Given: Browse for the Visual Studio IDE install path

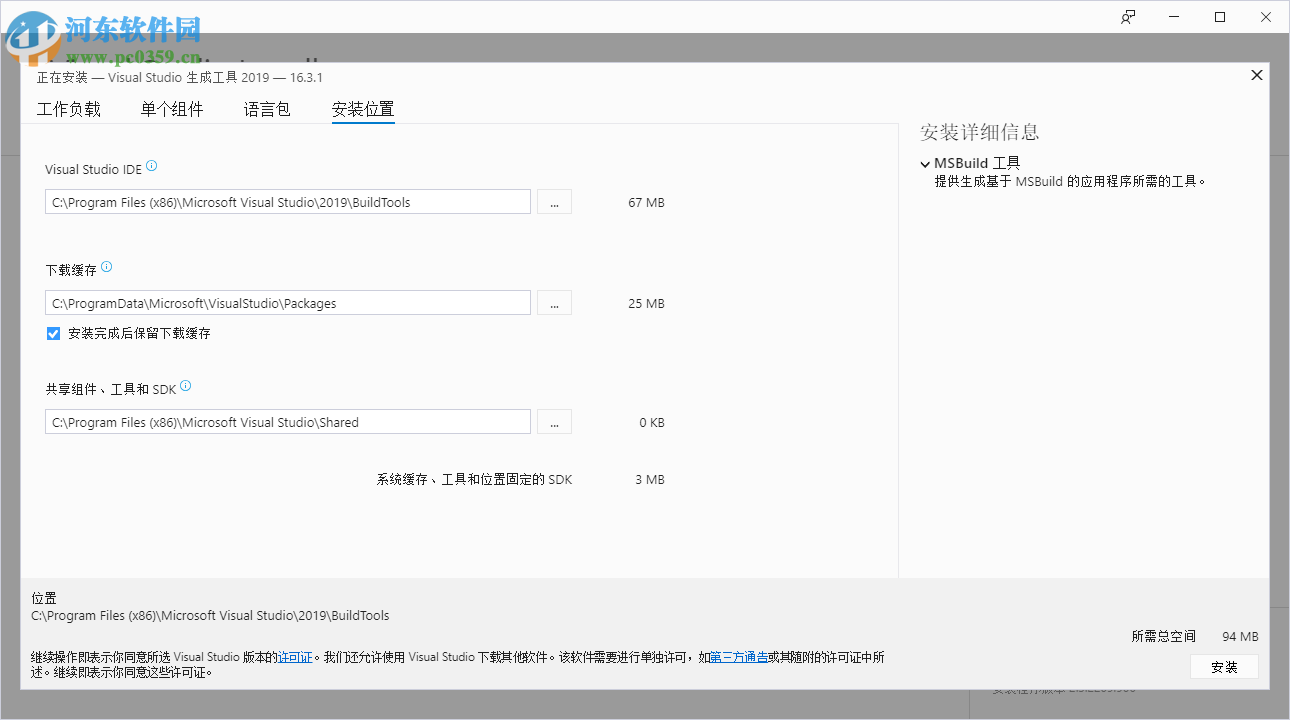Looking at the screenshot, I should click(x=554, y=201).
